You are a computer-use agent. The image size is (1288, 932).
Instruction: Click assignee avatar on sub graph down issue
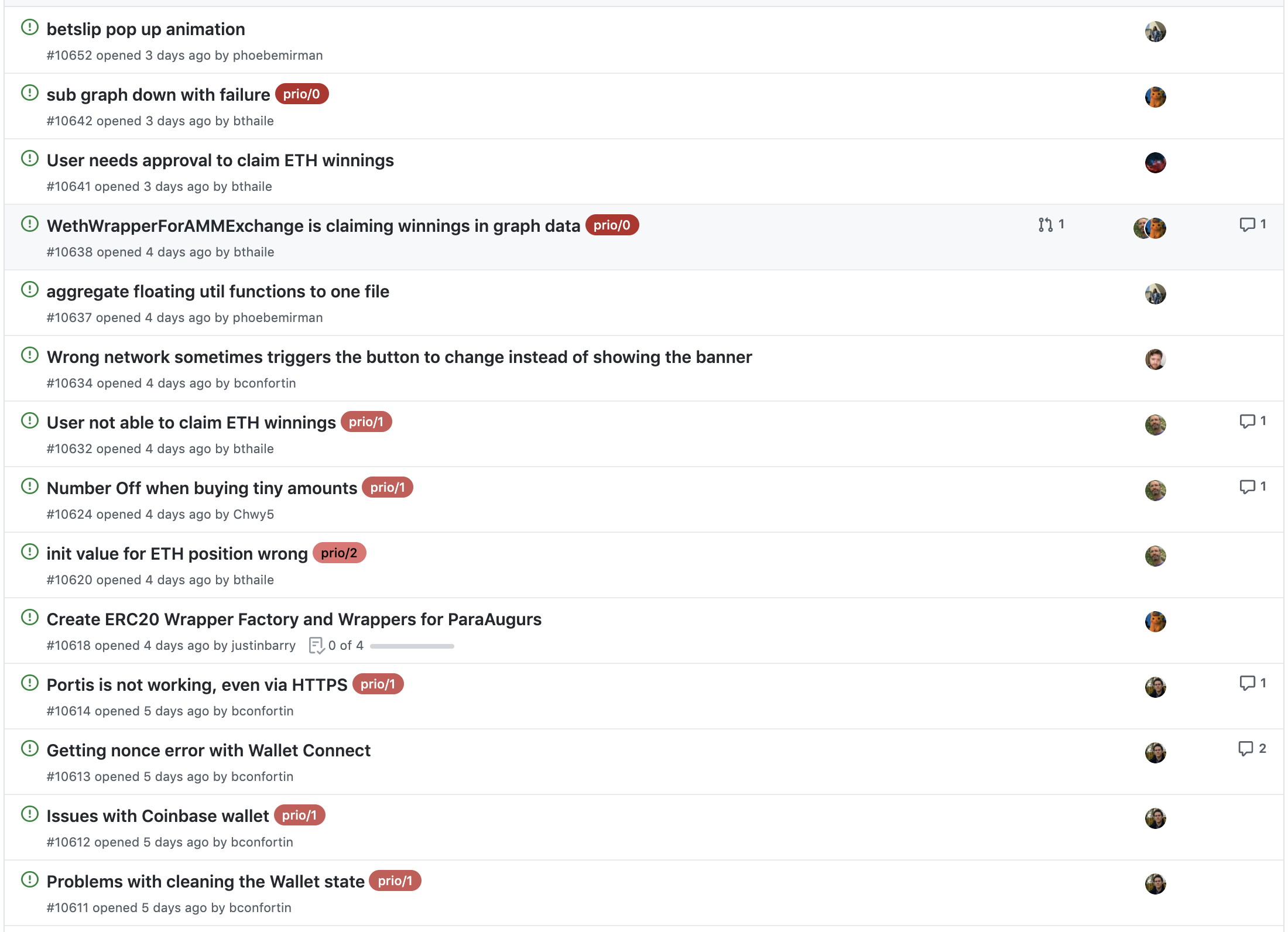(x=1155, y=97)
